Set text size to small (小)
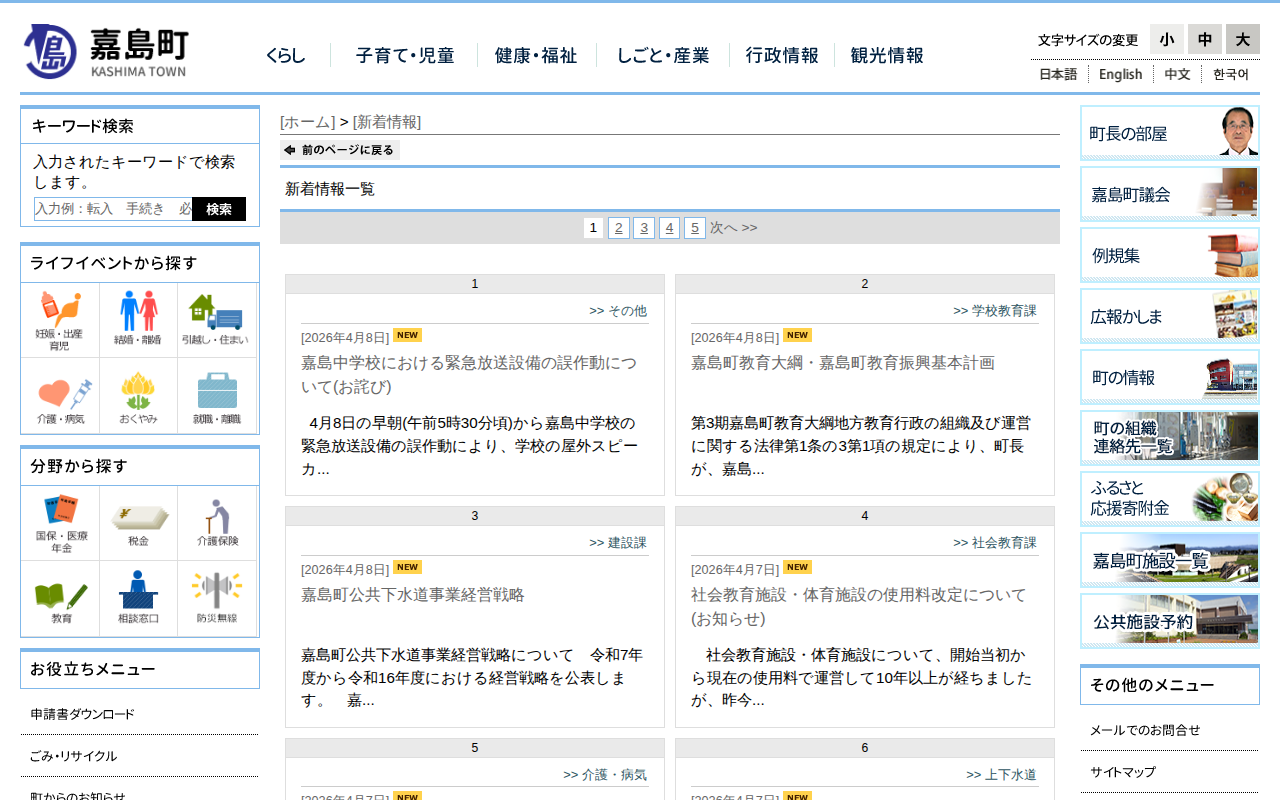Image resolution: width=1280 pixels, height=800 pixels. 1166,39
